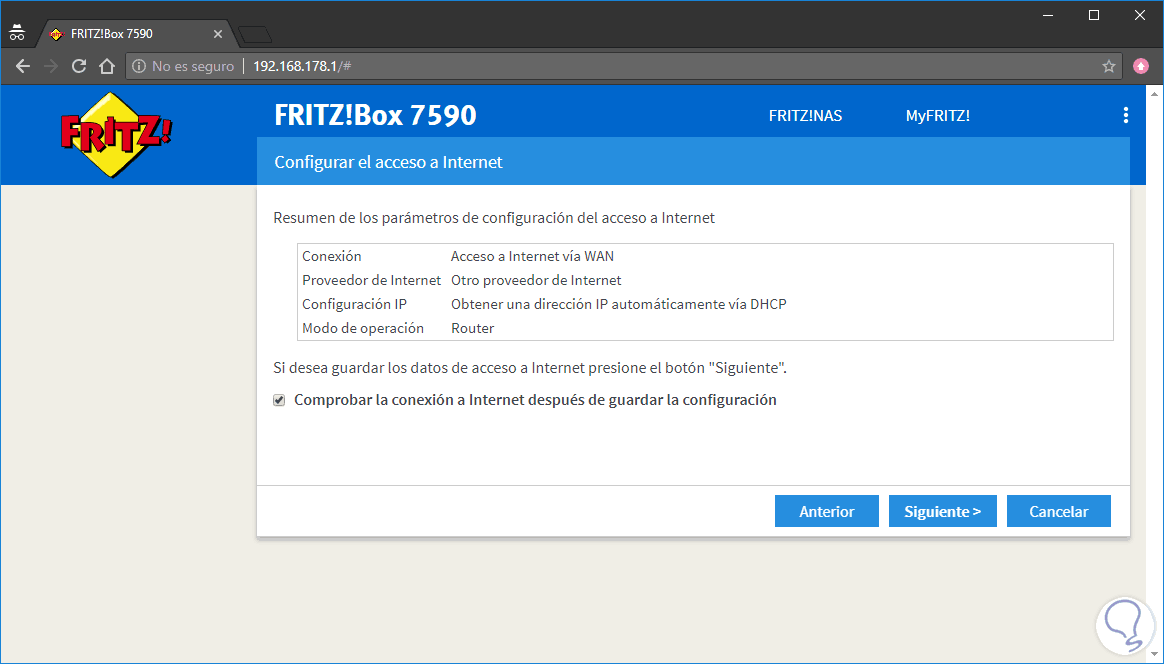Uncheck 'Comprobar la conexión a Internet' checkbox
Viewport: 1164px width, 664px height.
click(x=279, y=400)
